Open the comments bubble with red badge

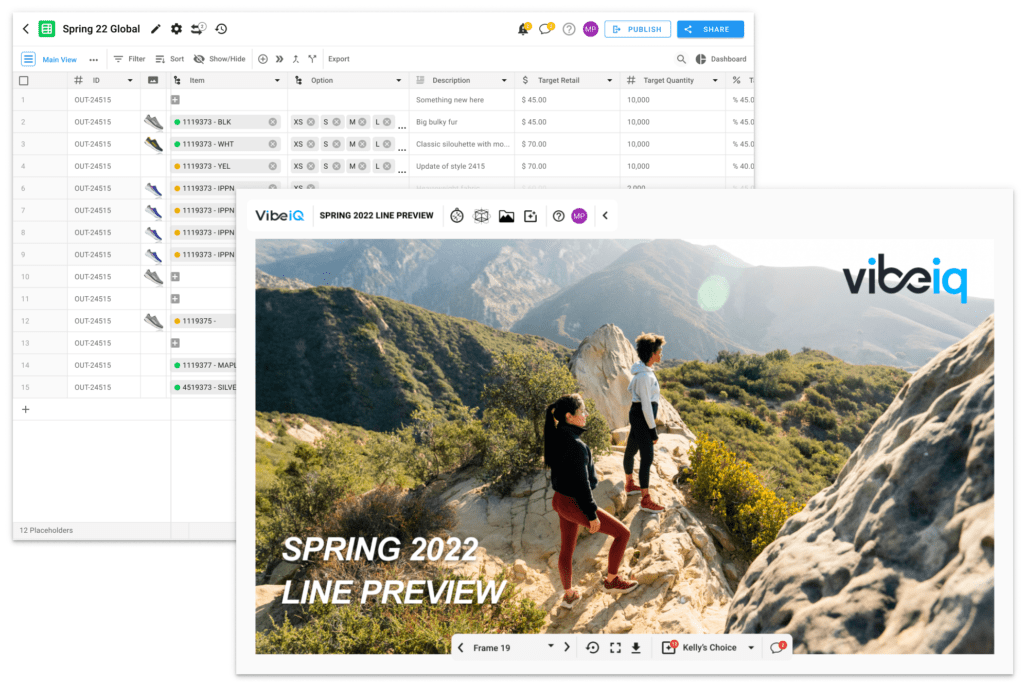(775, 648)
